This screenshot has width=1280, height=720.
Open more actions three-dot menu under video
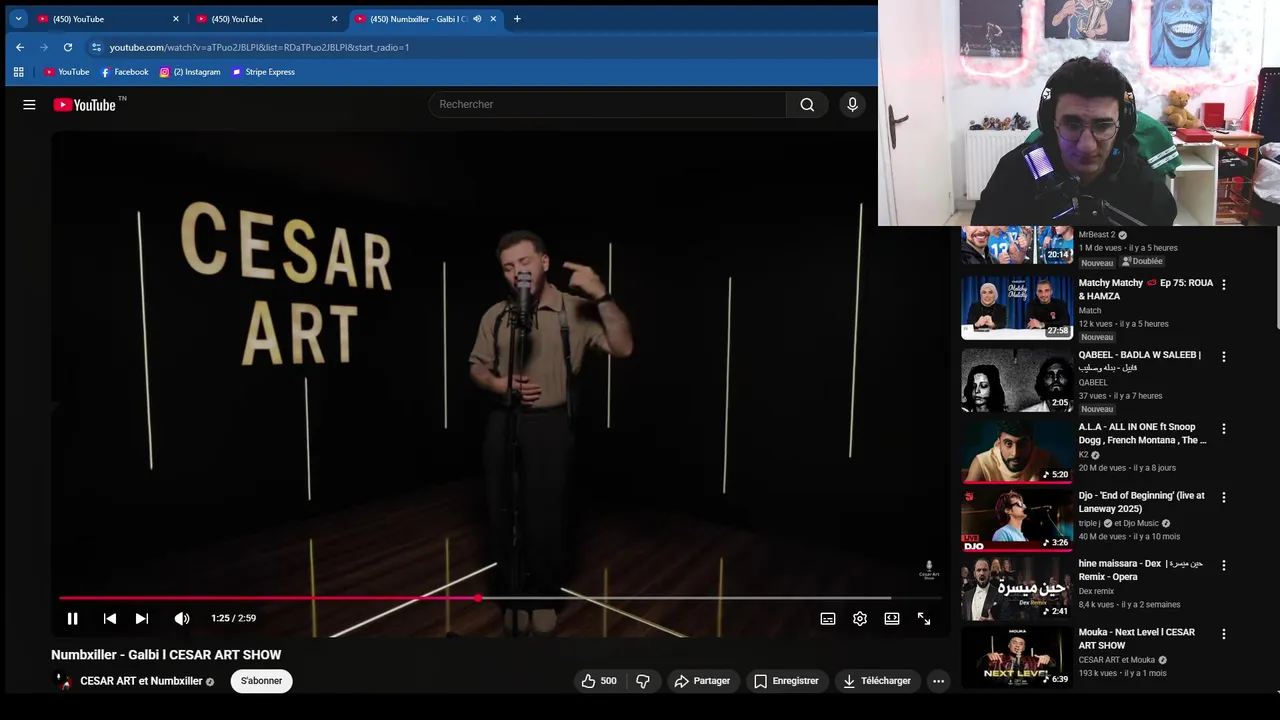(x=938, y=681)
